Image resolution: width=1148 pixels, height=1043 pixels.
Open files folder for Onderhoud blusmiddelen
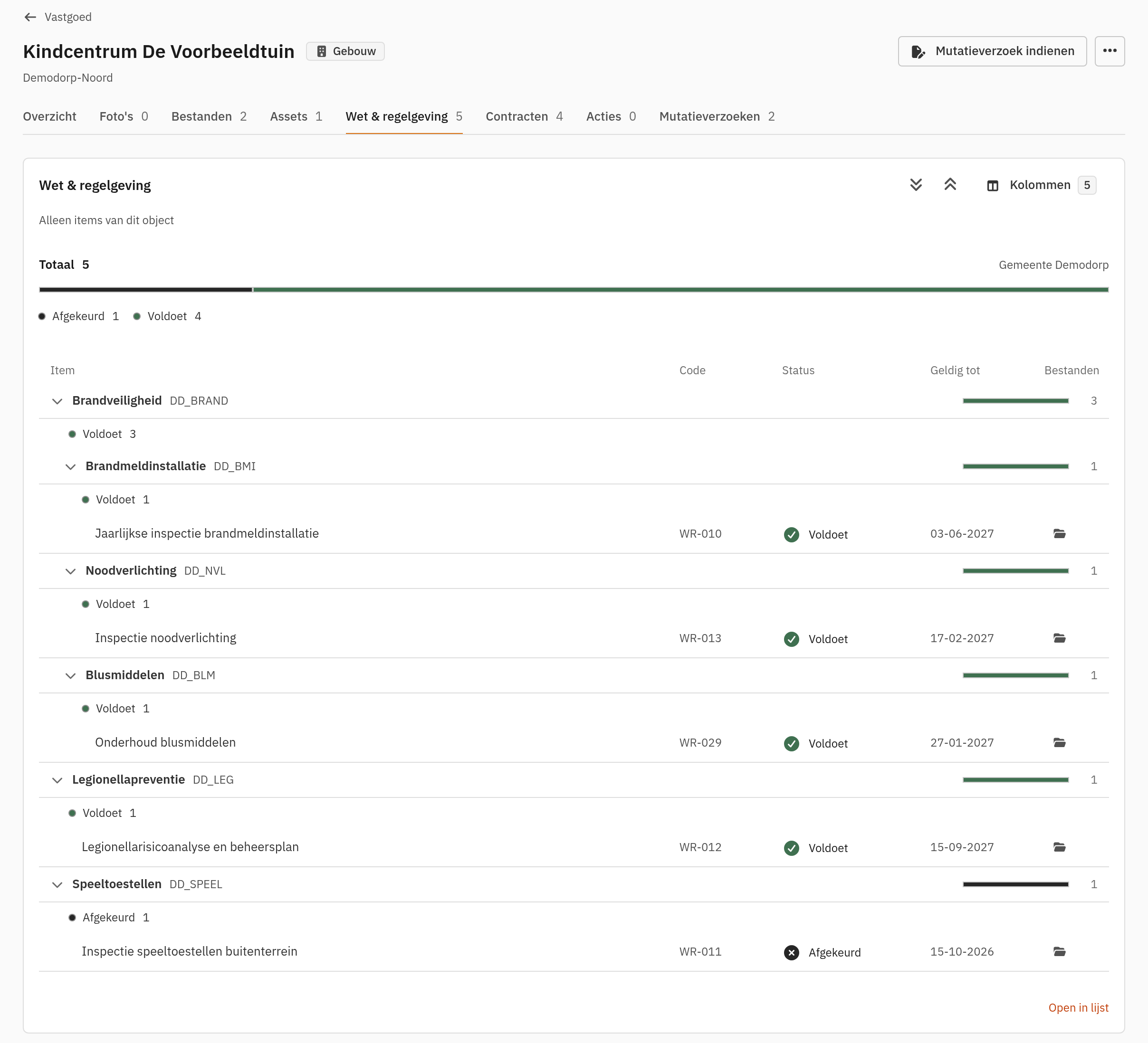[1059, 743]
